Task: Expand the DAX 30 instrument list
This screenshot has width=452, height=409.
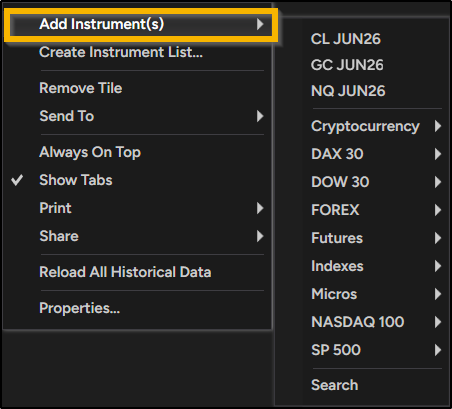Action: pos(362,154)
